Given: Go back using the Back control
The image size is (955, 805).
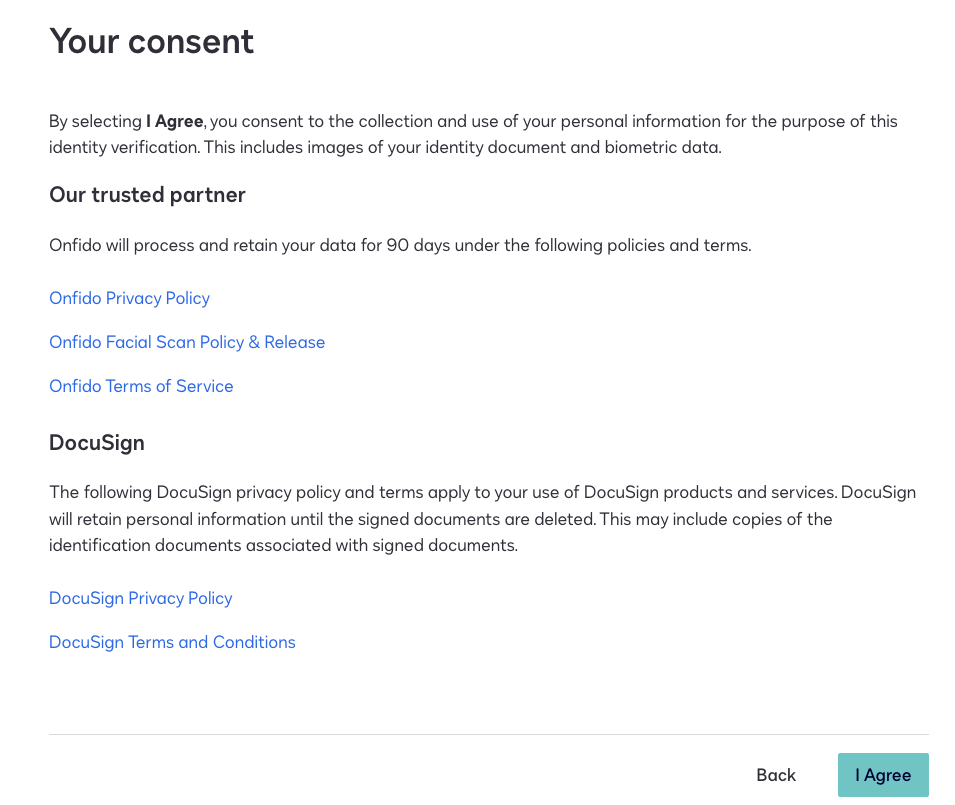Looking at the screenshot, I should click(775, 775).
